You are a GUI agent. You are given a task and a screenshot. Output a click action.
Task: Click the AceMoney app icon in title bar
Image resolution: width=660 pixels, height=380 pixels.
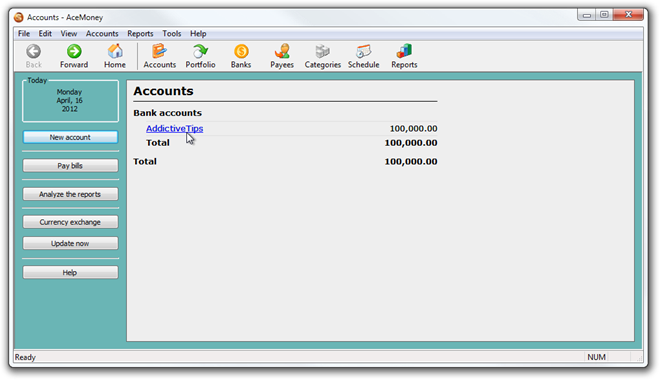pos(19,17)
